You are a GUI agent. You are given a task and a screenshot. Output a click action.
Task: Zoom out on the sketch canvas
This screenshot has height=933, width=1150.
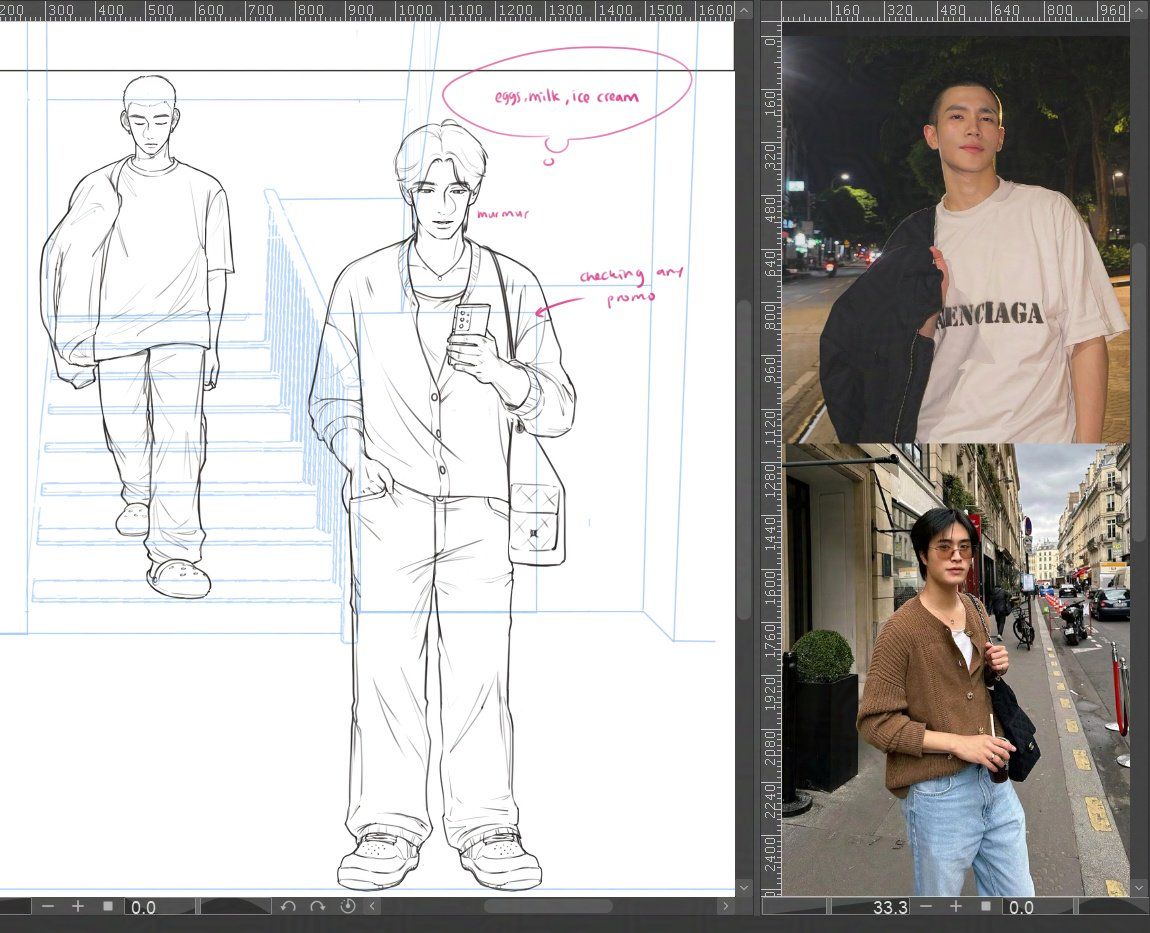click(x=47, y=906)
